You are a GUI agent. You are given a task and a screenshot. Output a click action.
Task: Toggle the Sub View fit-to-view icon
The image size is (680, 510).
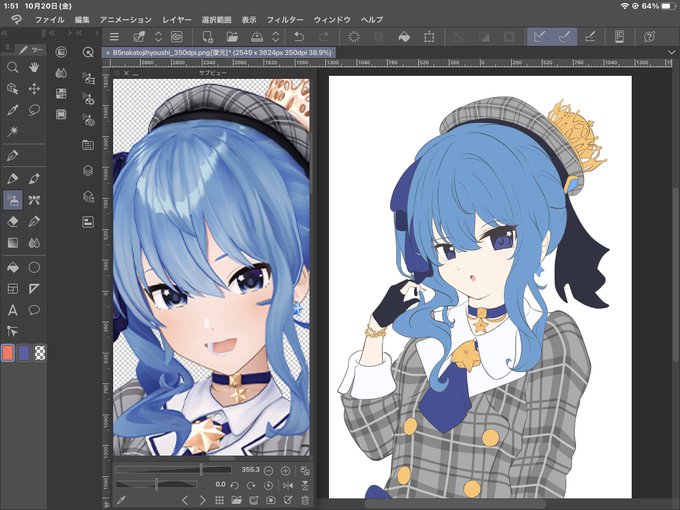click(305, 471)
